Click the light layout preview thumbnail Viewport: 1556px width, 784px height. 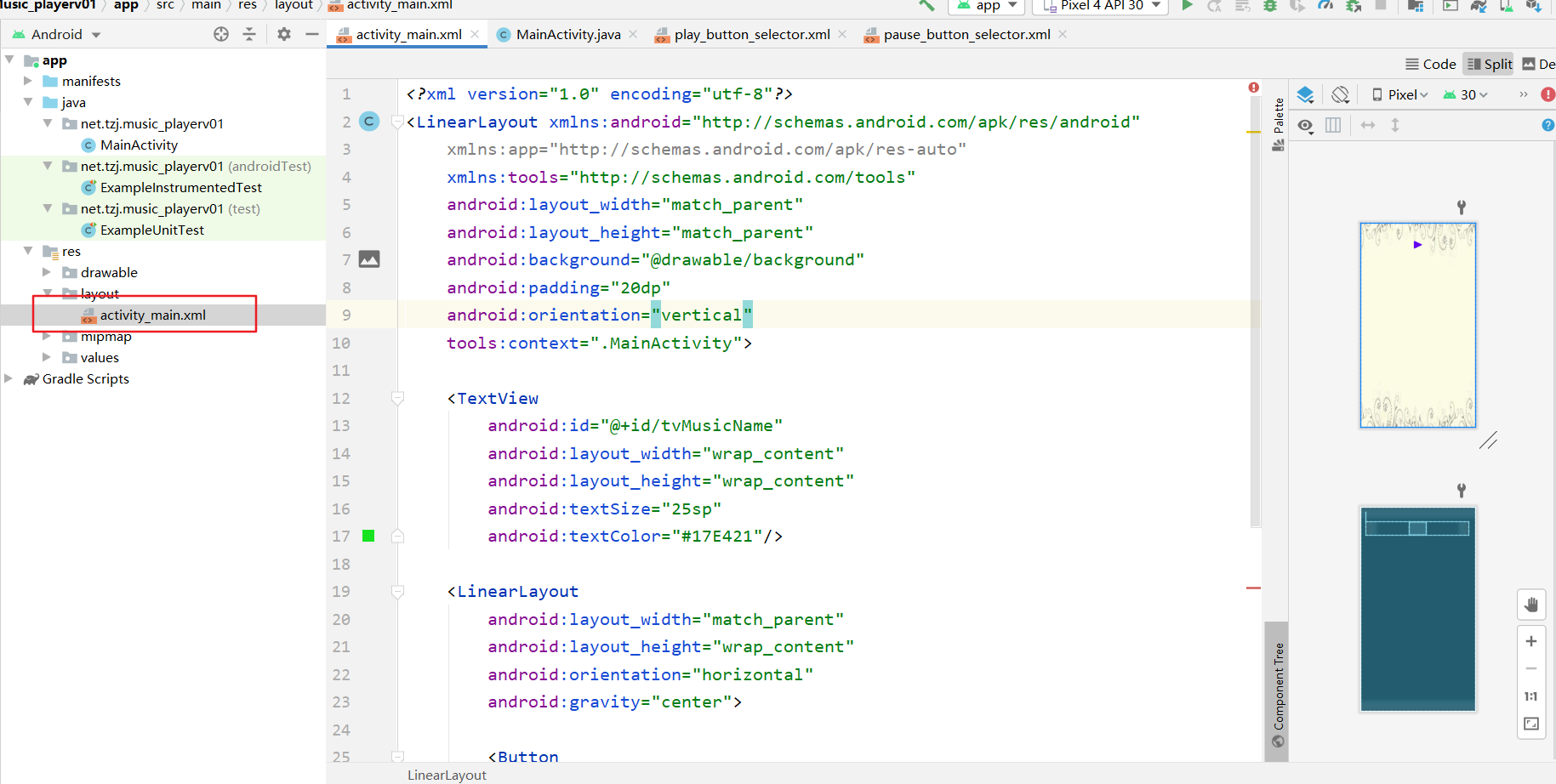click(1418, 325)
